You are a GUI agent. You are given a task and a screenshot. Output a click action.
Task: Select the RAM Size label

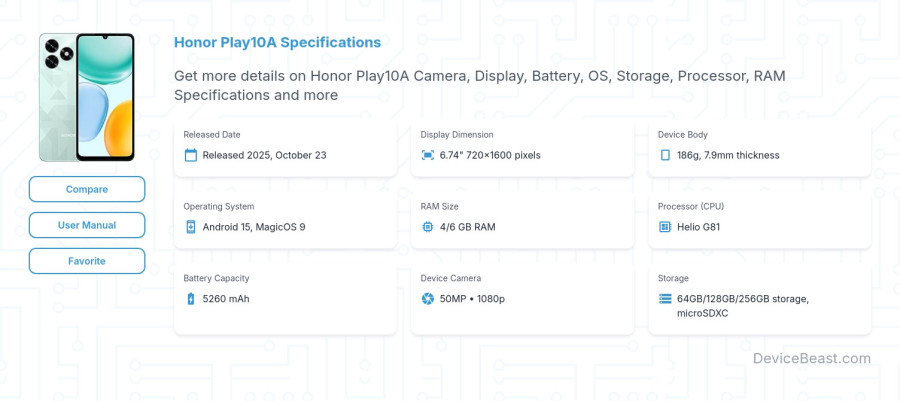pyautogui.click(x=440, y=207)
